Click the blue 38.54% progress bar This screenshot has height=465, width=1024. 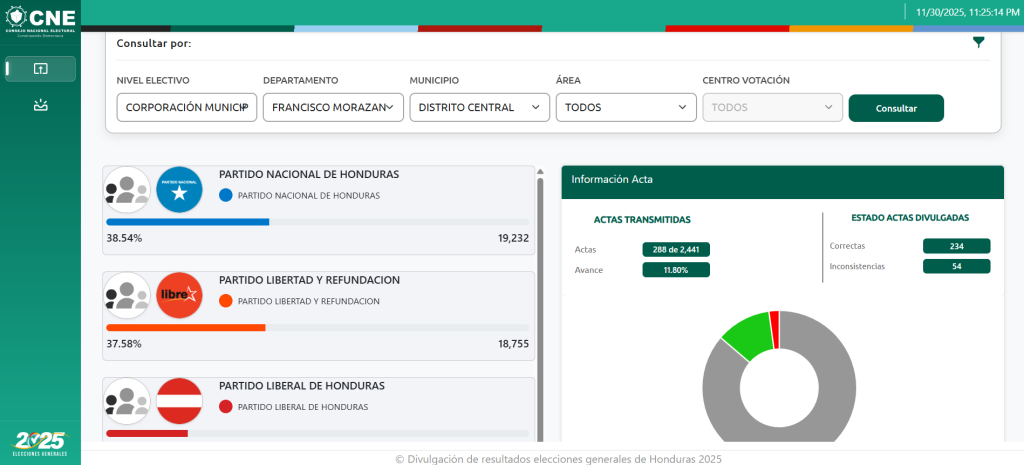pyautogui.click(x=187, y=222)
